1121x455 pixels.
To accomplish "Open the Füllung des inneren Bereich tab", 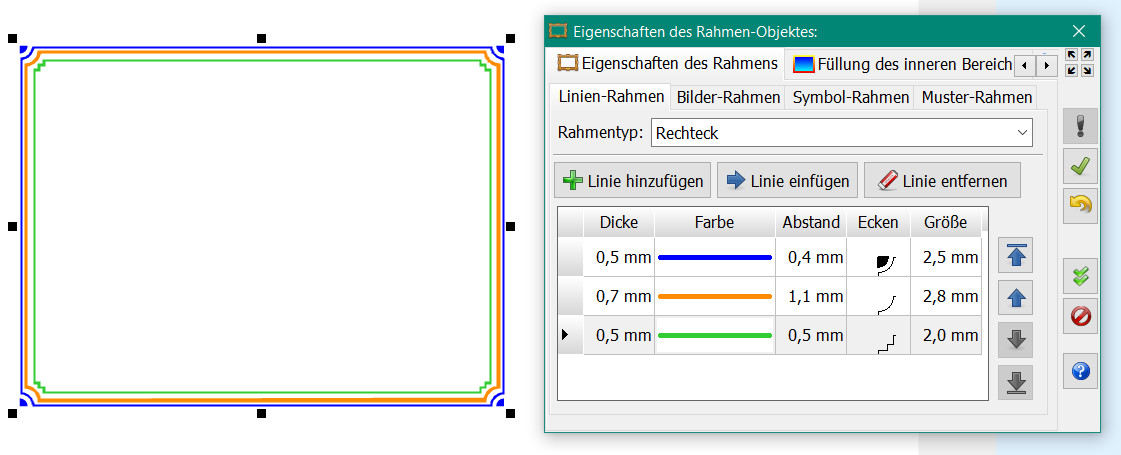I will pyautogui.click(x=902, y=64).
